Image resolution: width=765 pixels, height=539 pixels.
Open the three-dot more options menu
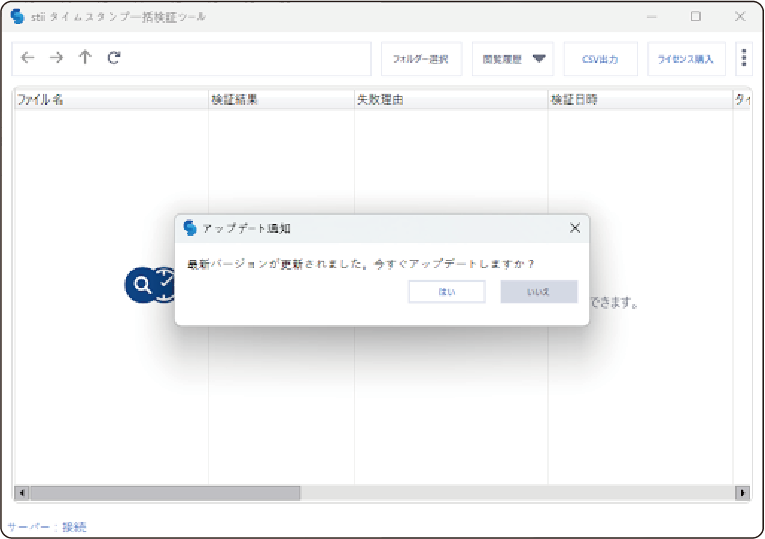coord(744,59)
